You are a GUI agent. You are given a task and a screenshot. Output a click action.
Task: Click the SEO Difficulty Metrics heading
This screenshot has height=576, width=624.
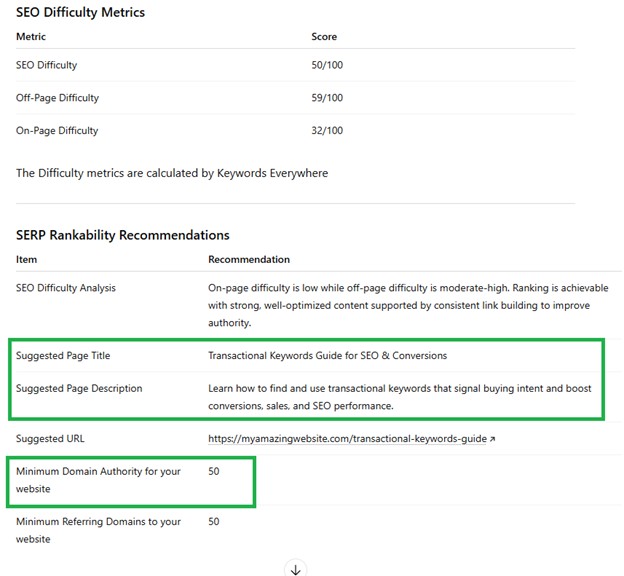pos(80,12)
